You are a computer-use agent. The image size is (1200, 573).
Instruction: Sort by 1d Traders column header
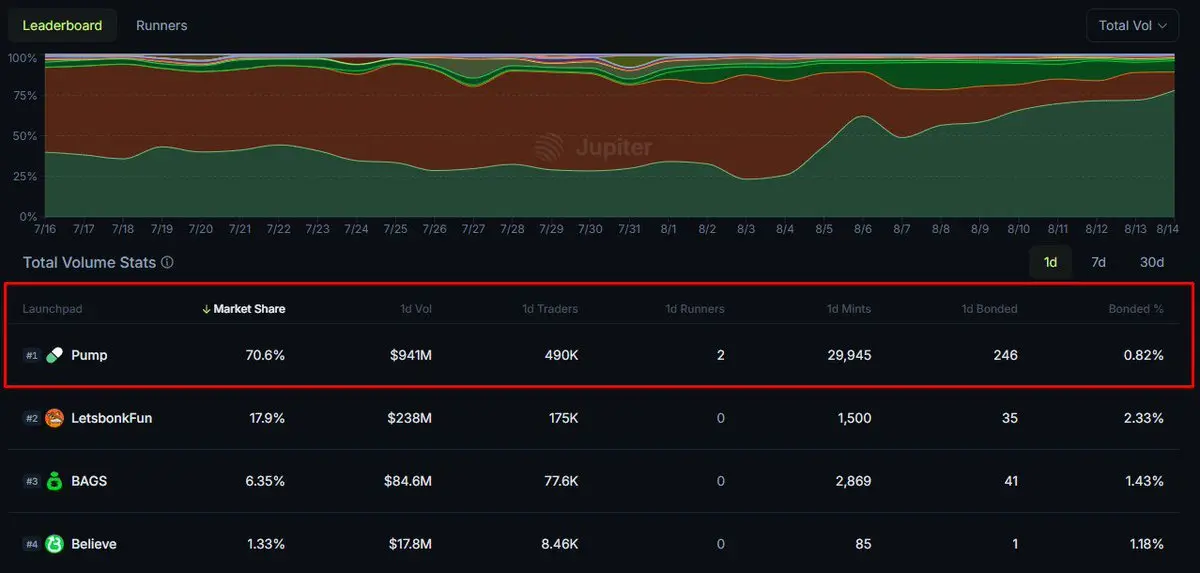click(550, 309)
